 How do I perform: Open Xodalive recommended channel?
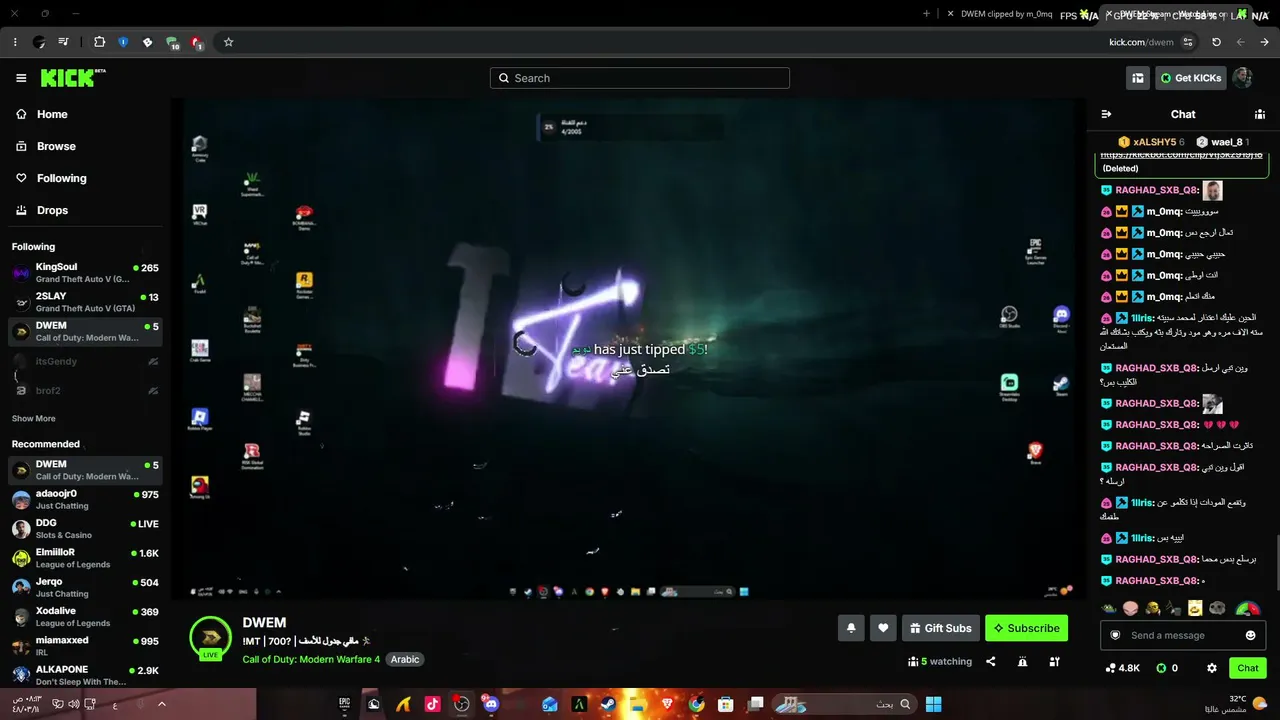(x=85, y=616)
